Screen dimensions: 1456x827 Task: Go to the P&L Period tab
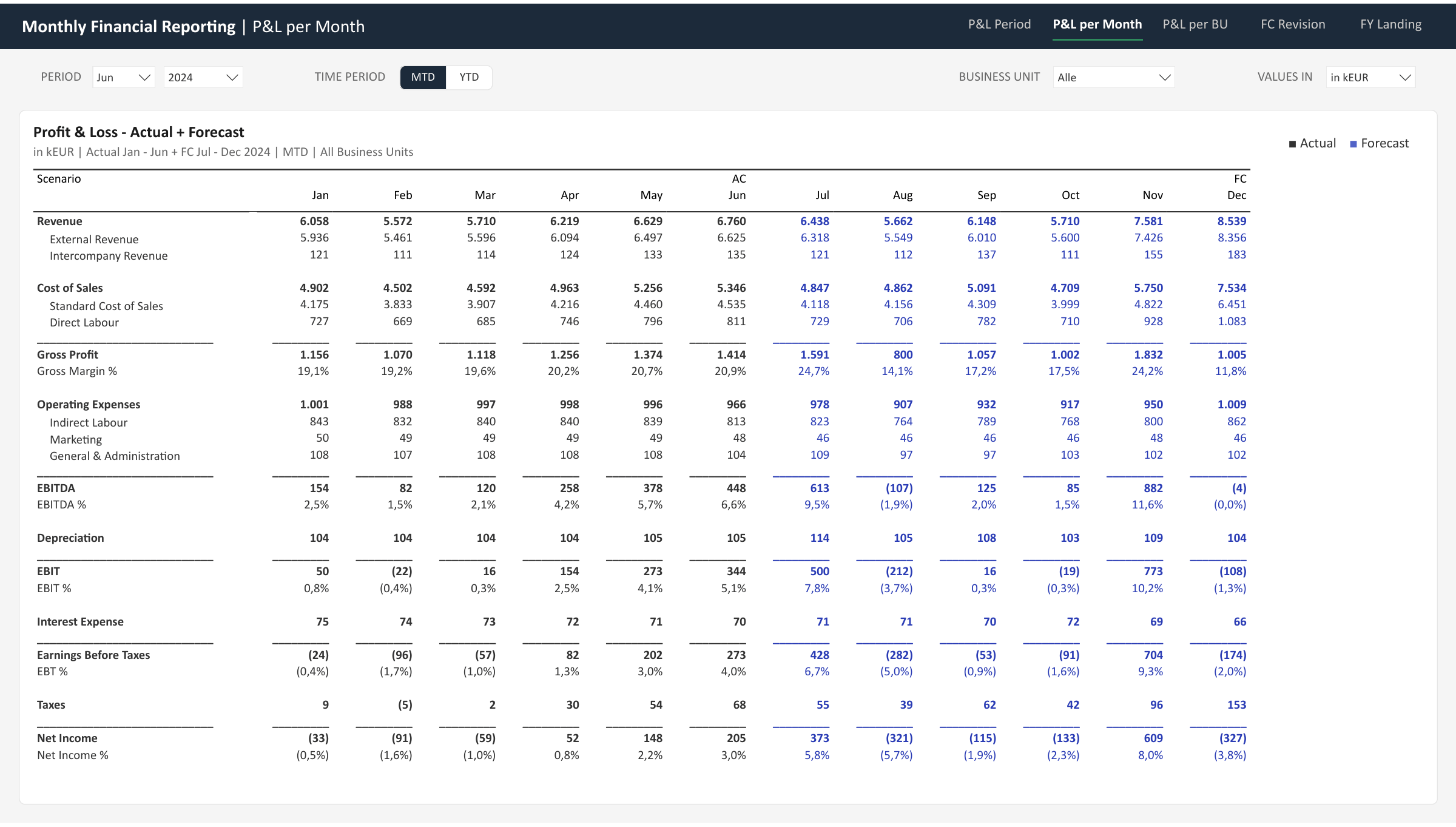point(999,24)
